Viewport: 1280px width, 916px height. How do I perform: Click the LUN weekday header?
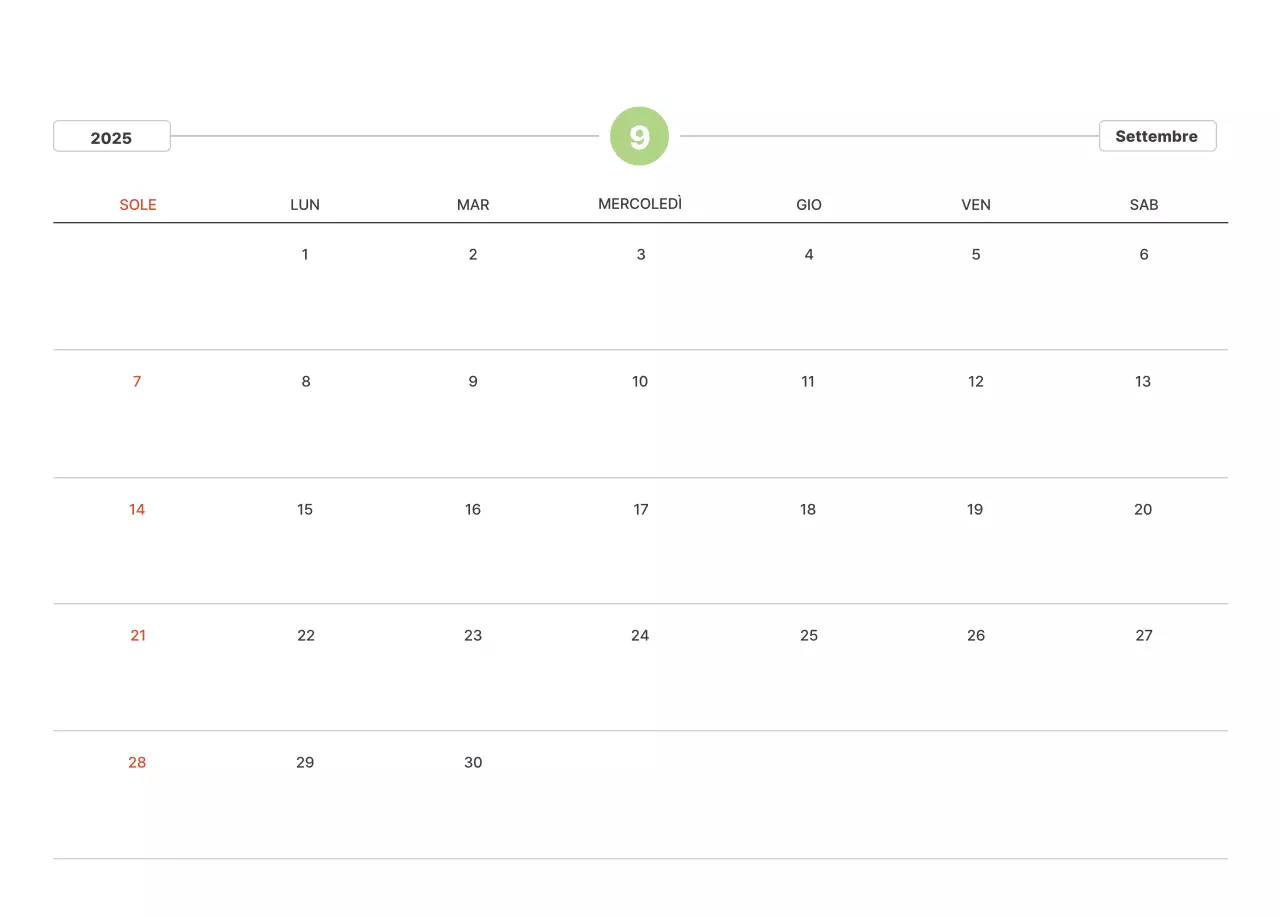[x=305, y=205]
